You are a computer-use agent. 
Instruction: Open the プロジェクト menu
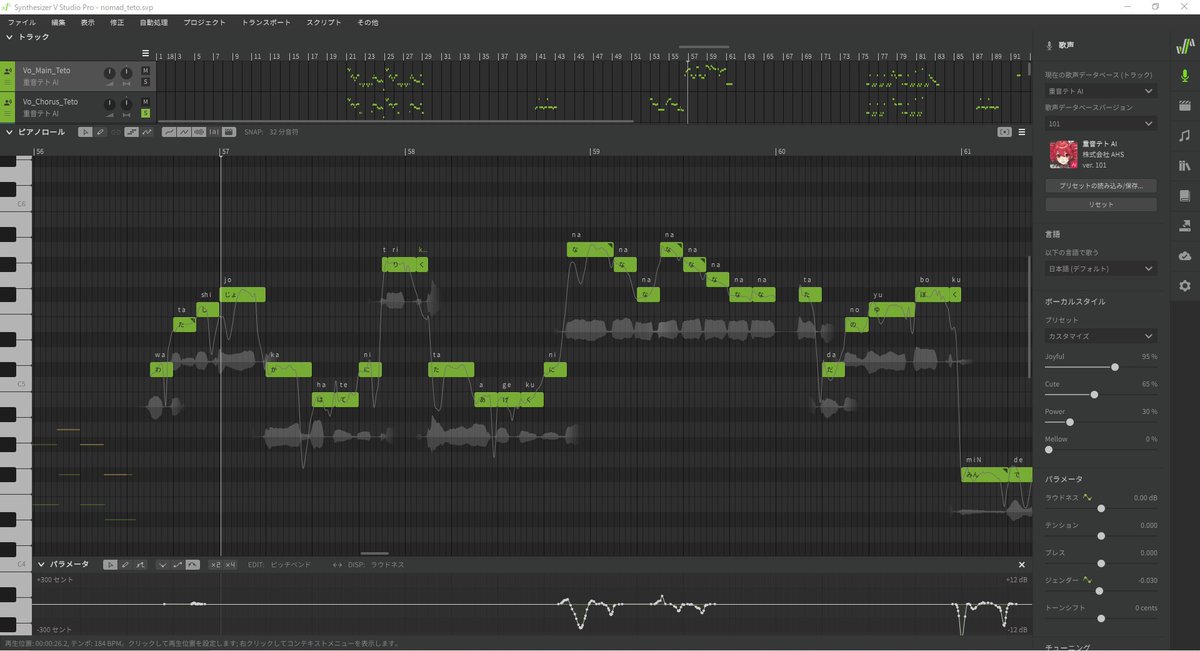[204, 22]
